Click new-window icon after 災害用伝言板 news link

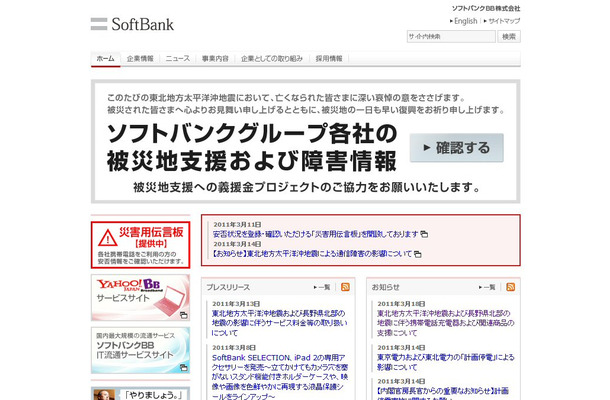pos(424,234)
